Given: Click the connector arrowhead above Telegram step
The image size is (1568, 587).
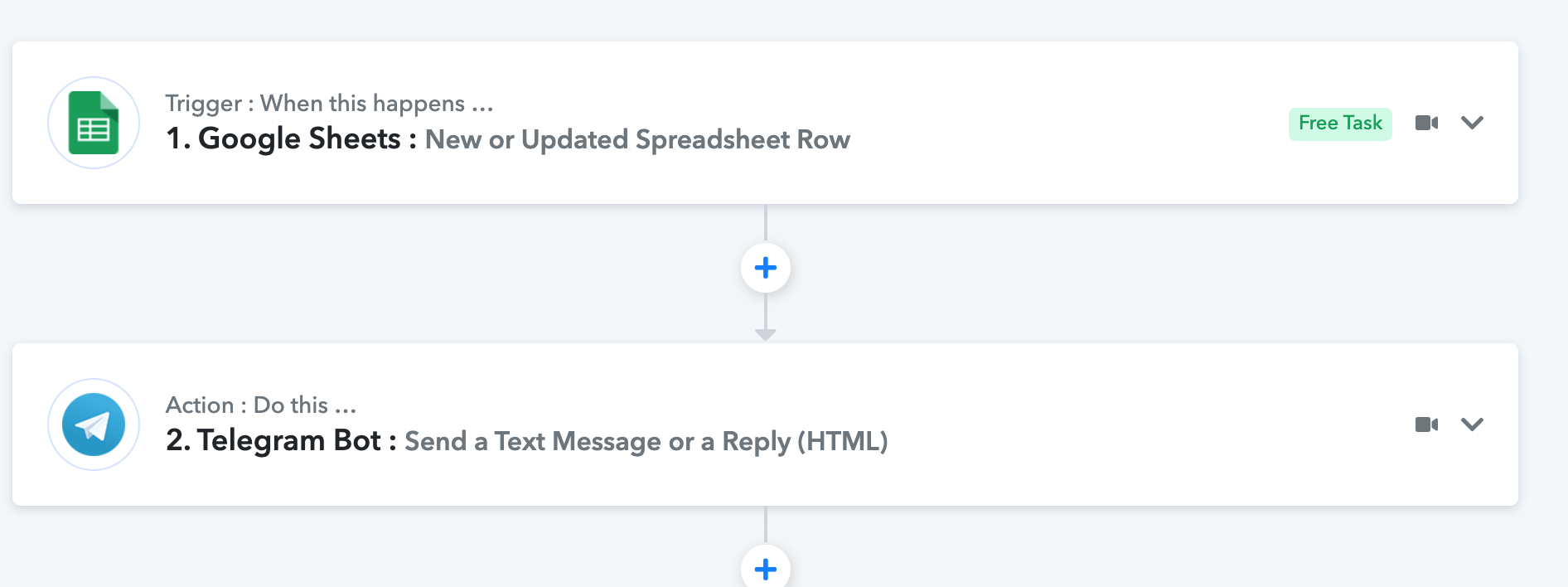Looking at the screenshot, I should point(766,335).
